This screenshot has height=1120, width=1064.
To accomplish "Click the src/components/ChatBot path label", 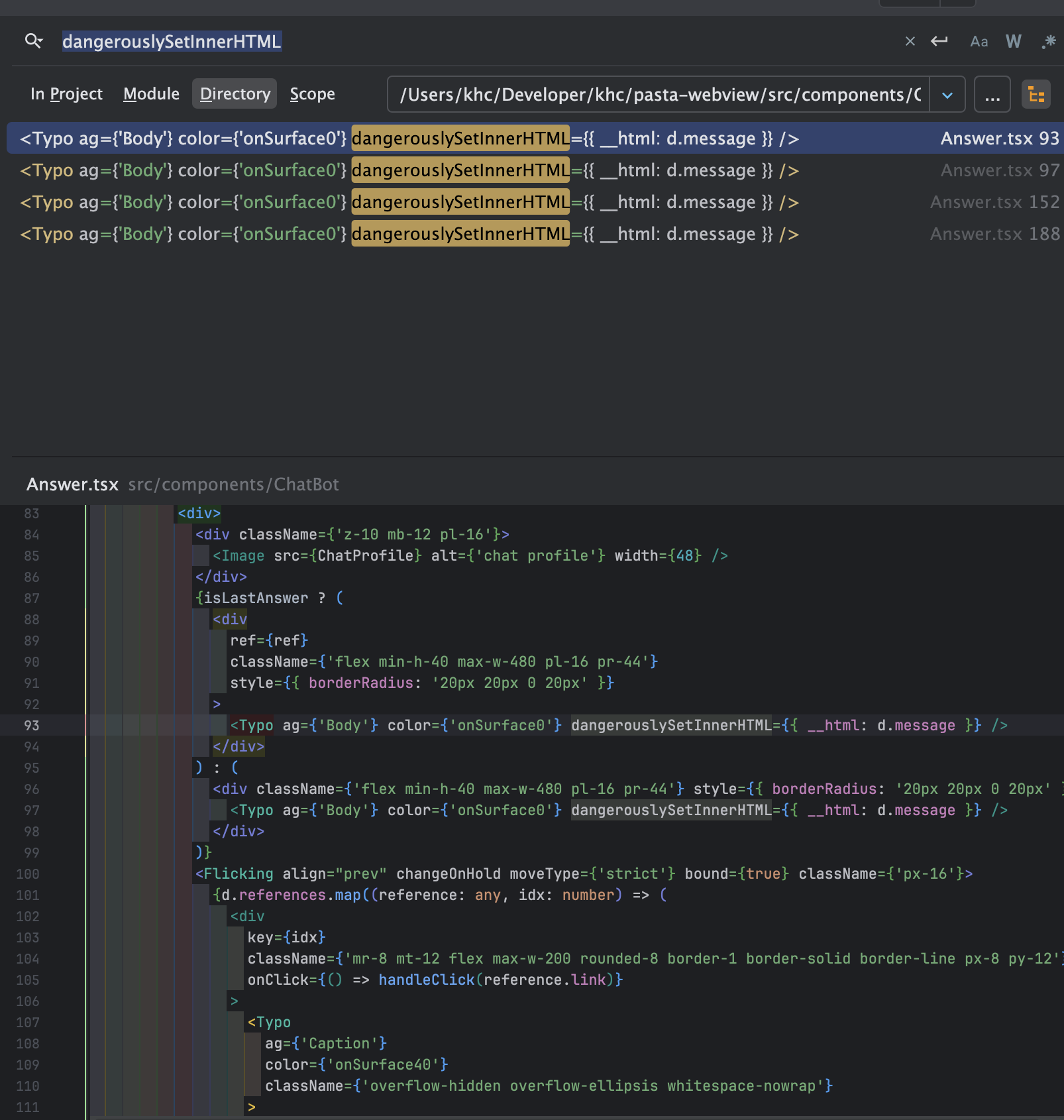I will 233,484.
